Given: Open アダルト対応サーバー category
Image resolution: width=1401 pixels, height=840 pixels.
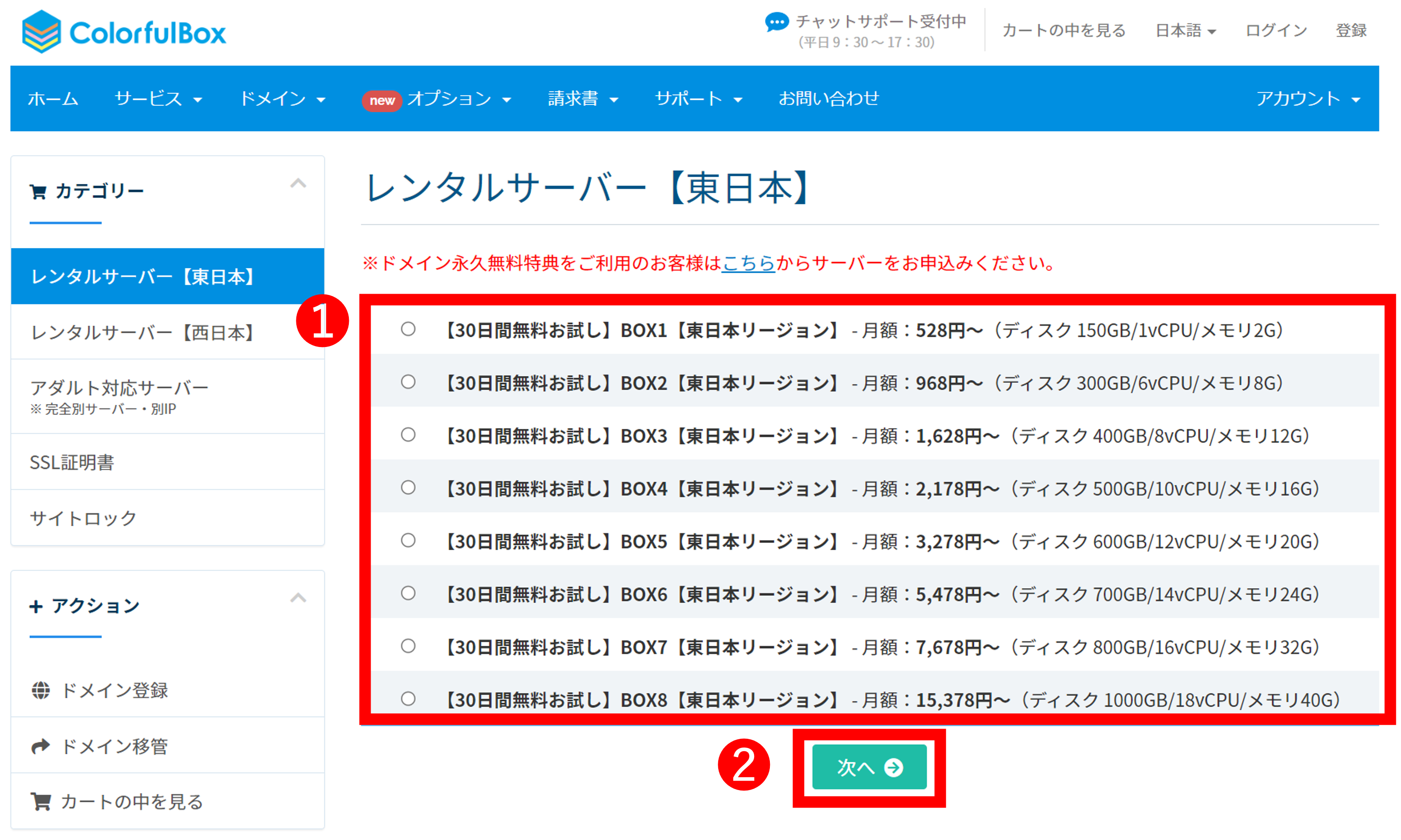Looking at the screenshot, I should [x=168, y=396].
